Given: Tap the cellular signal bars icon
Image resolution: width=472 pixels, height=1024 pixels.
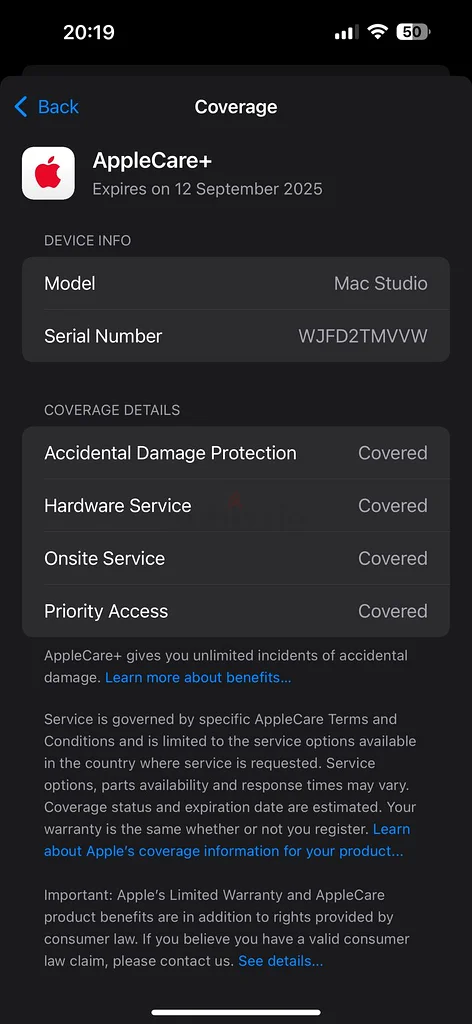Looking at the screenshot, I should [347, 33].
